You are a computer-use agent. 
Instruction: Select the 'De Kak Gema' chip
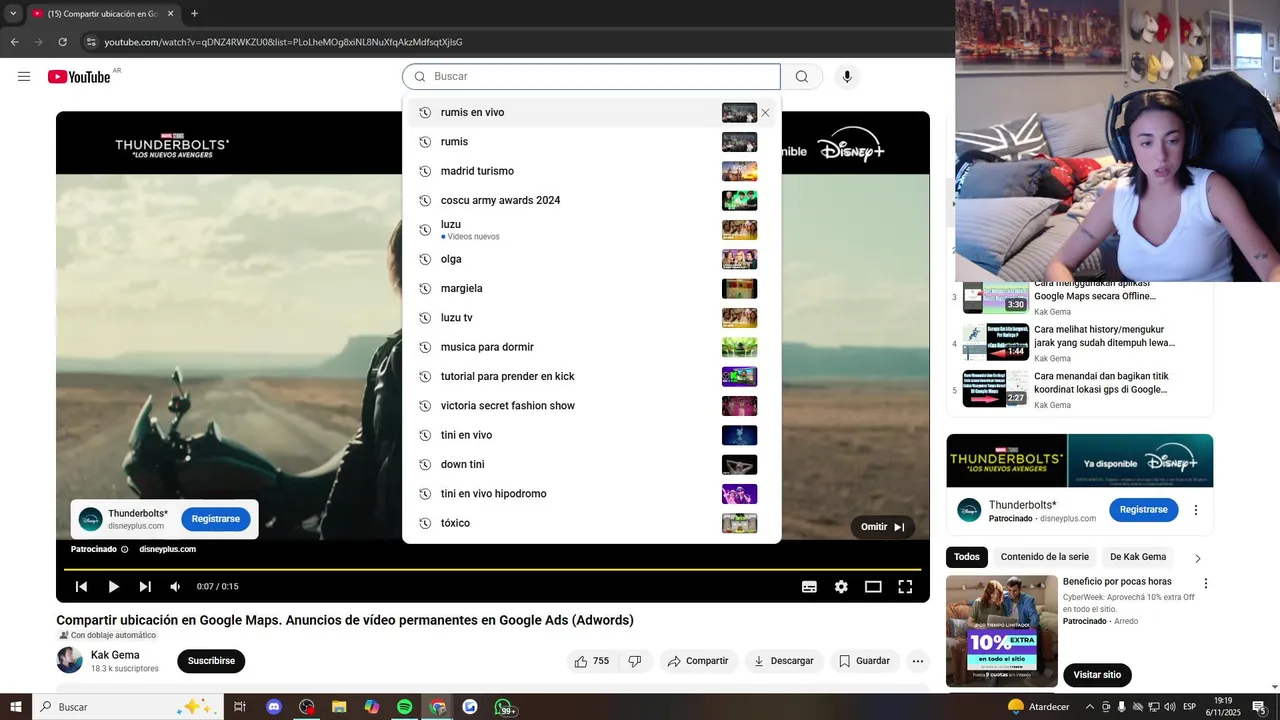coord(1138,557)
